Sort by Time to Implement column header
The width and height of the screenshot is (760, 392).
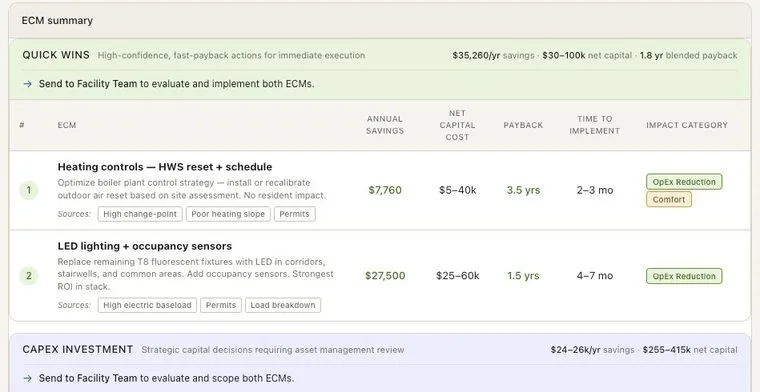tap(594, 125)
